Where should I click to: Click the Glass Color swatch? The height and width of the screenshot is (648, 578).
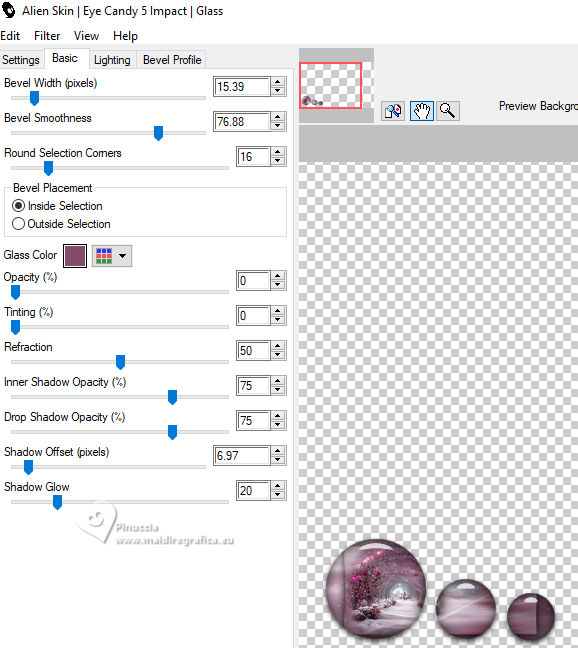coord(75,256)
